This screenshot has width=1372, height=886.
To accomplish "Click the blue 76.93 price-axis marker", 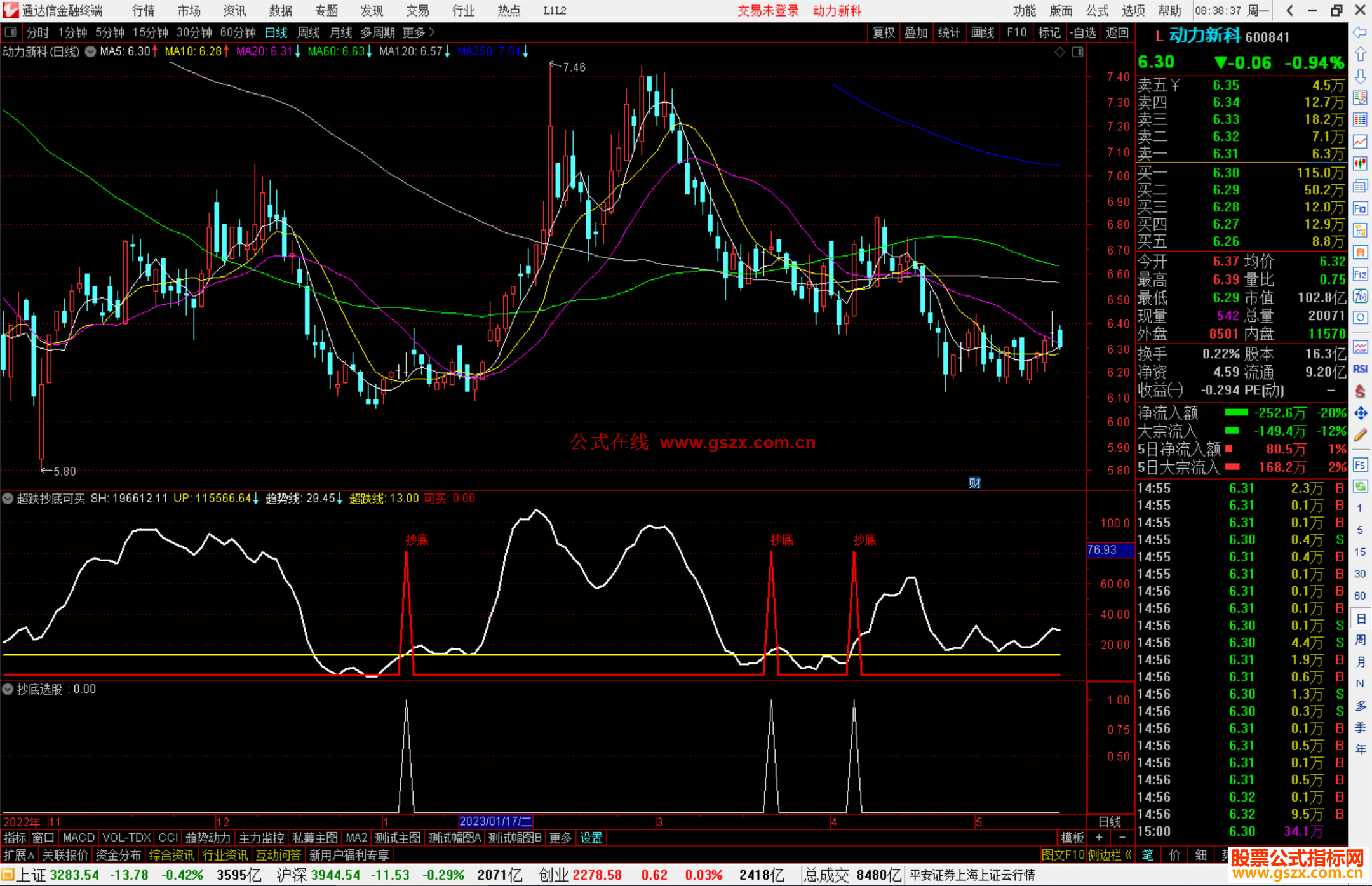I will coord(1109,550).
